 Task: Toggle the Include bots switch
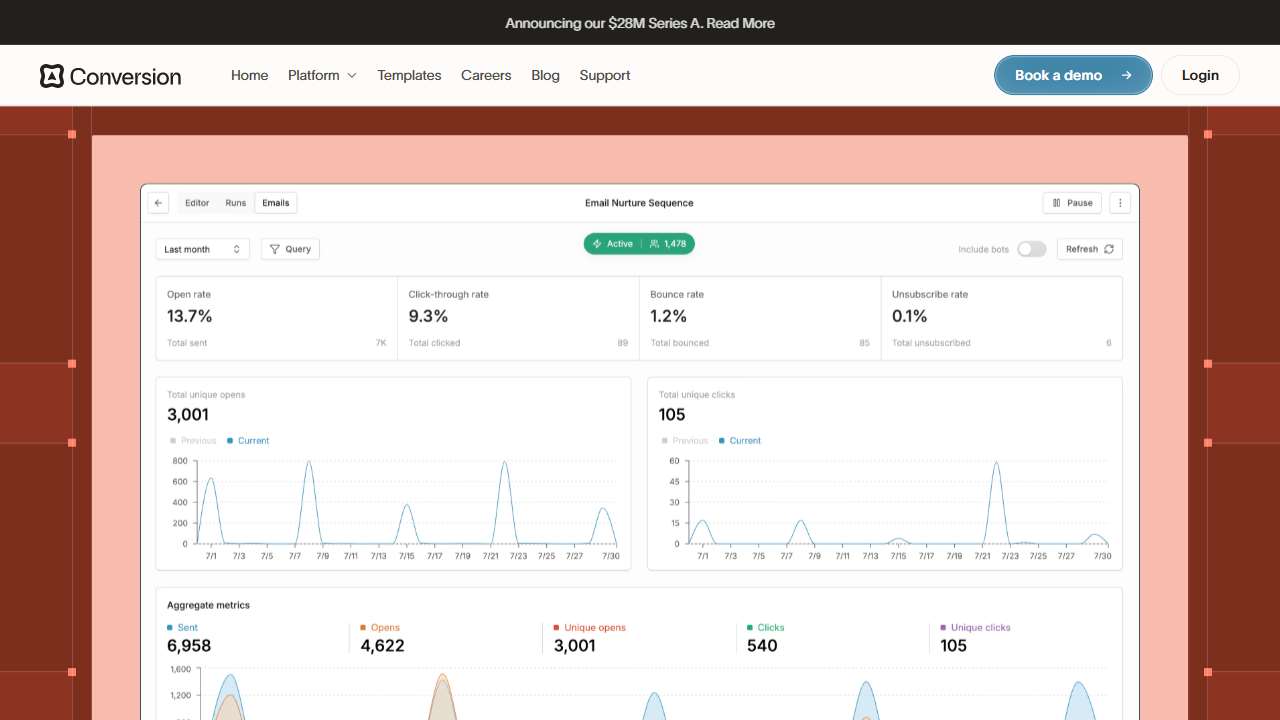1031,249
